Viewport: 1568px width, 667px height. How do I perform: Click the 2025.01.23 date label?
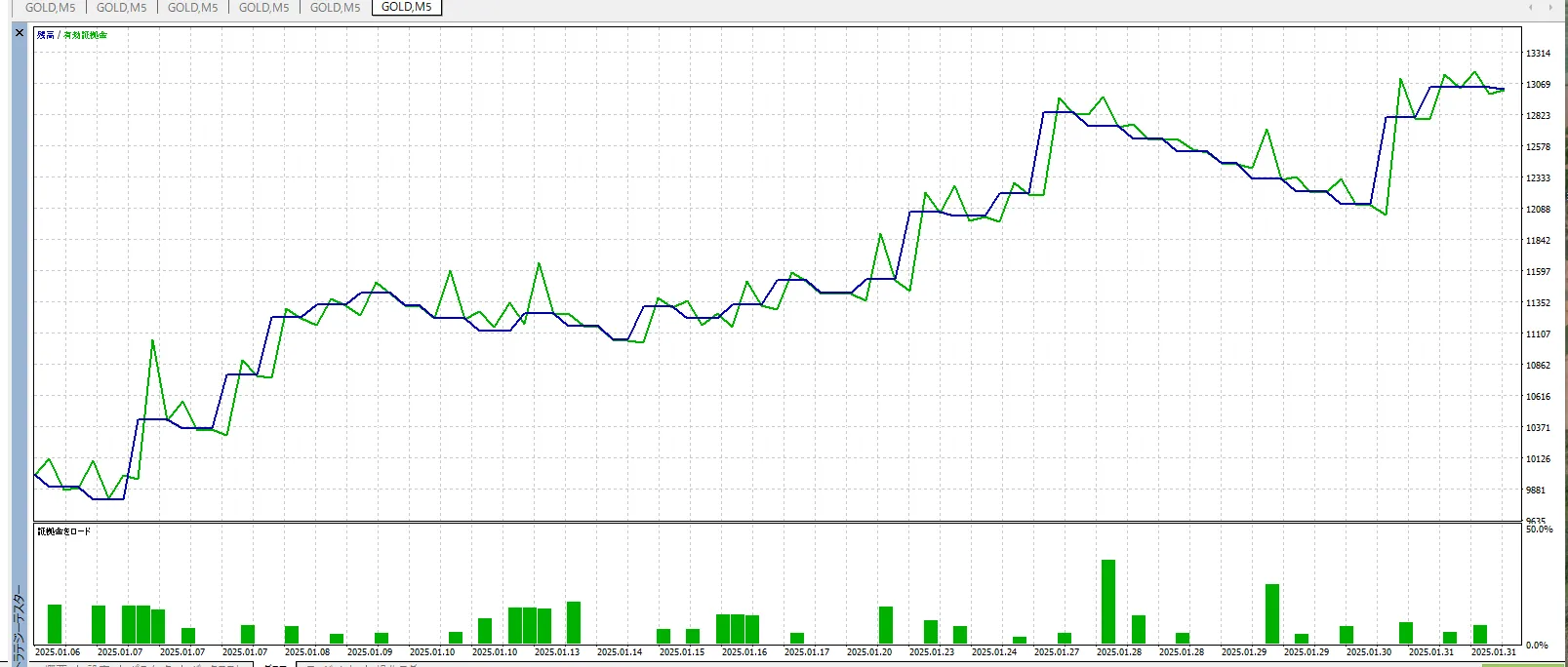pos(932,652)
